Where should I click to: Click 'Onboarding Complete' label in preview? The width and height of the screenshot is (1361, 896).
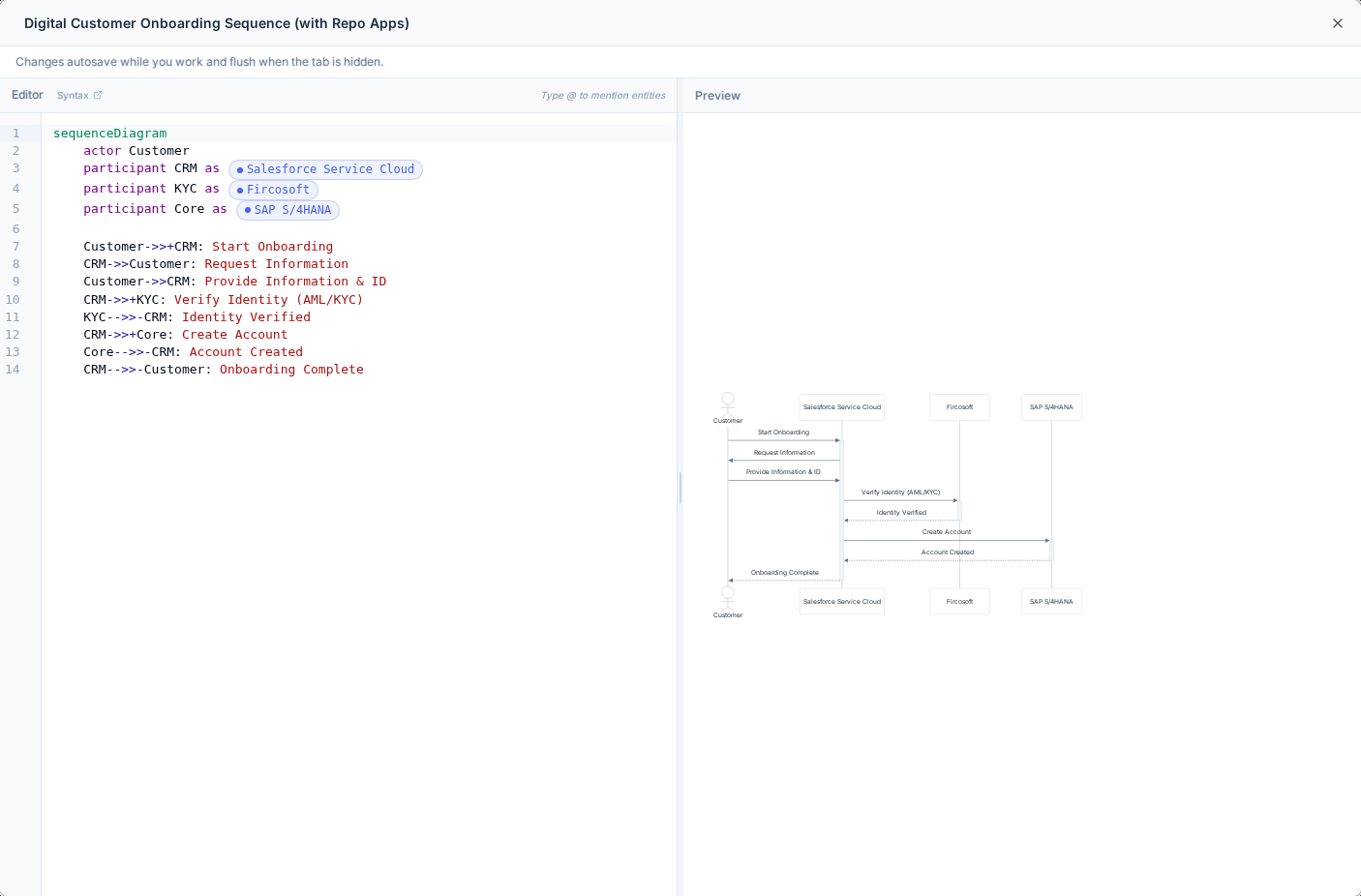785,573
